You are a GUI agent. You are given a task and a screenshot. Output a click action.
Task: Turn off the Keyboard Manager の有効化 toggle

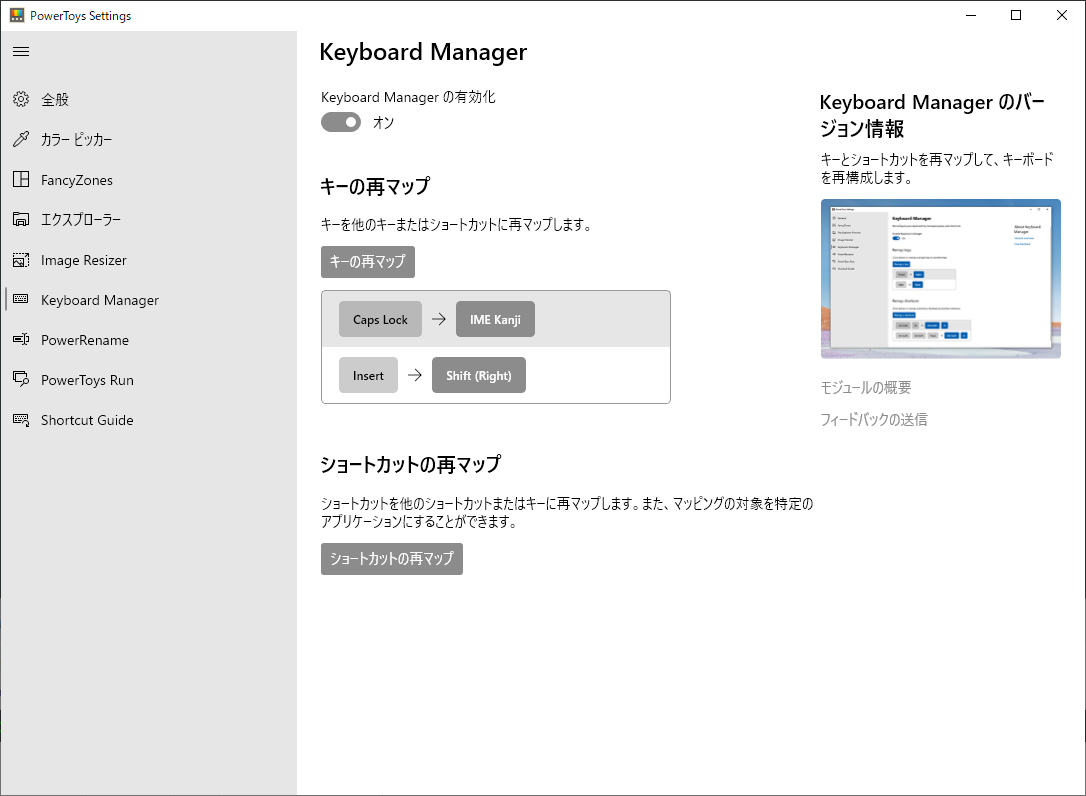click(341, 122)
